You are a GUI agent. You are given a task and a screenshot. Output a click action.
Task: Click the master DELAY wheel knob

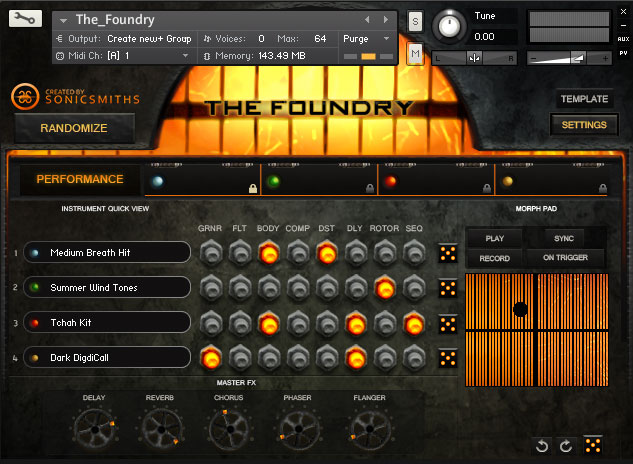pos(94,430)
